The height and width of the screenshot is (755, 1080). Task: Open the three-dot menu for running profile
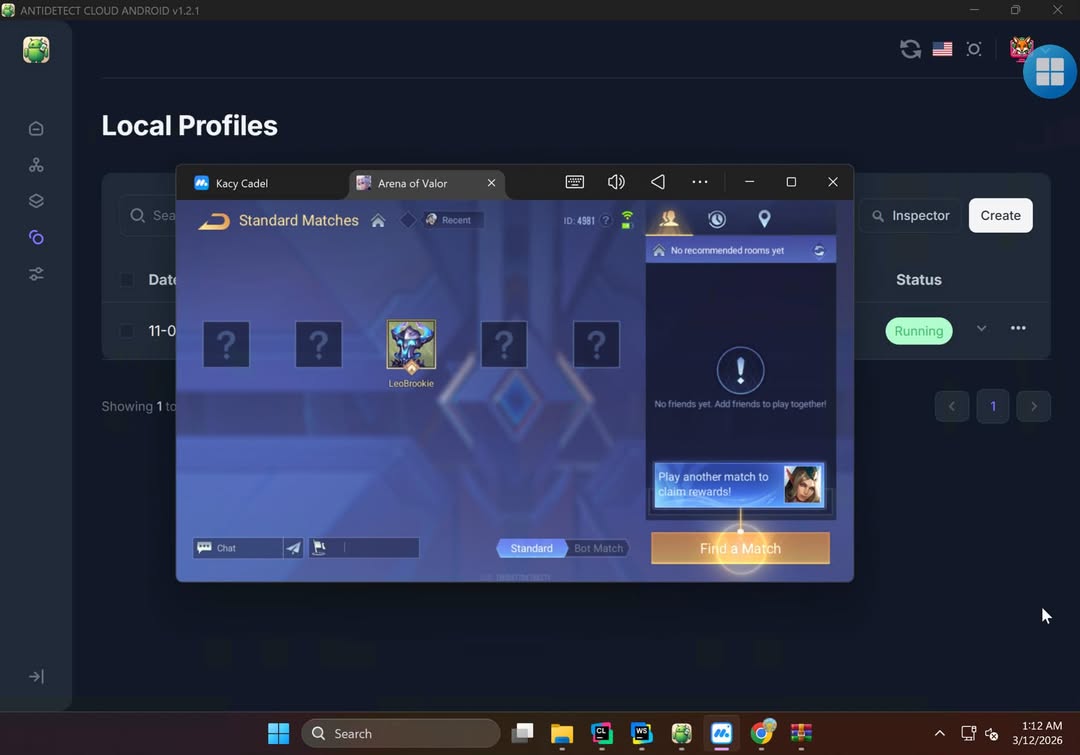pyautogui.click(x=1018, y=328)
